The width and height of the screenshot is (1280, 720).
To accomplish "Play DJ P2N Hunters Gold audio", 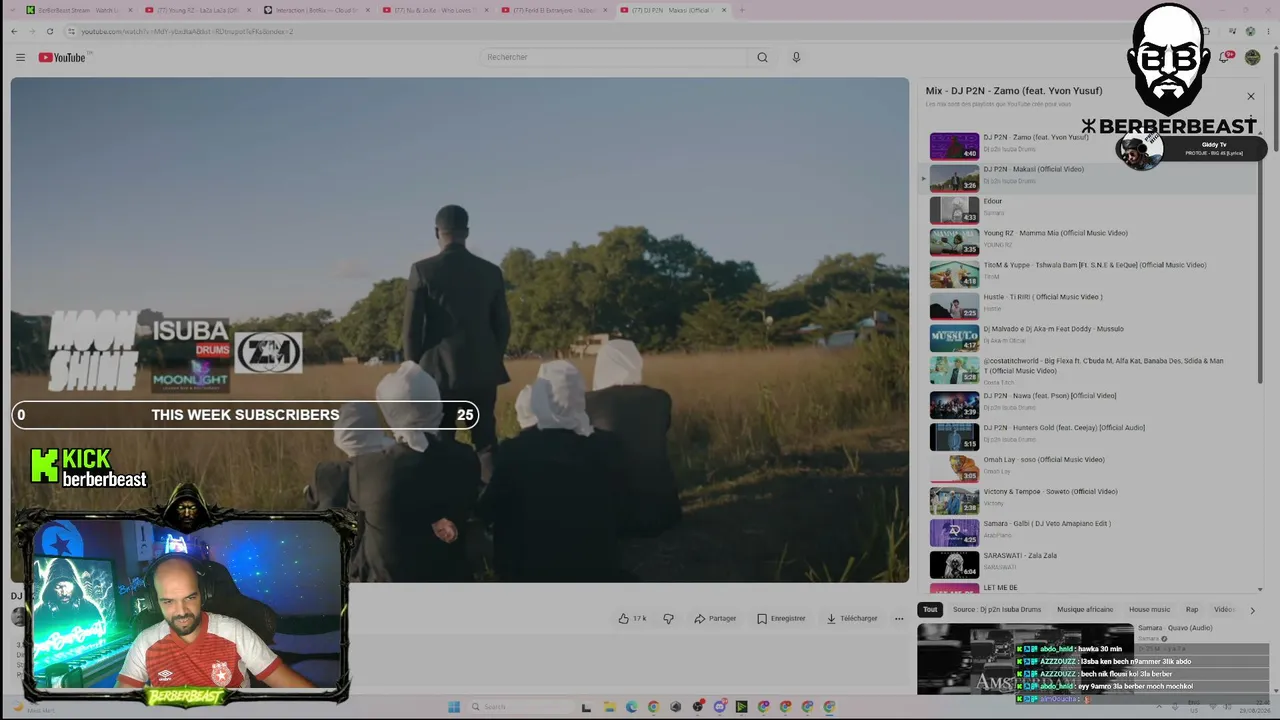I will click(1086, 436).
